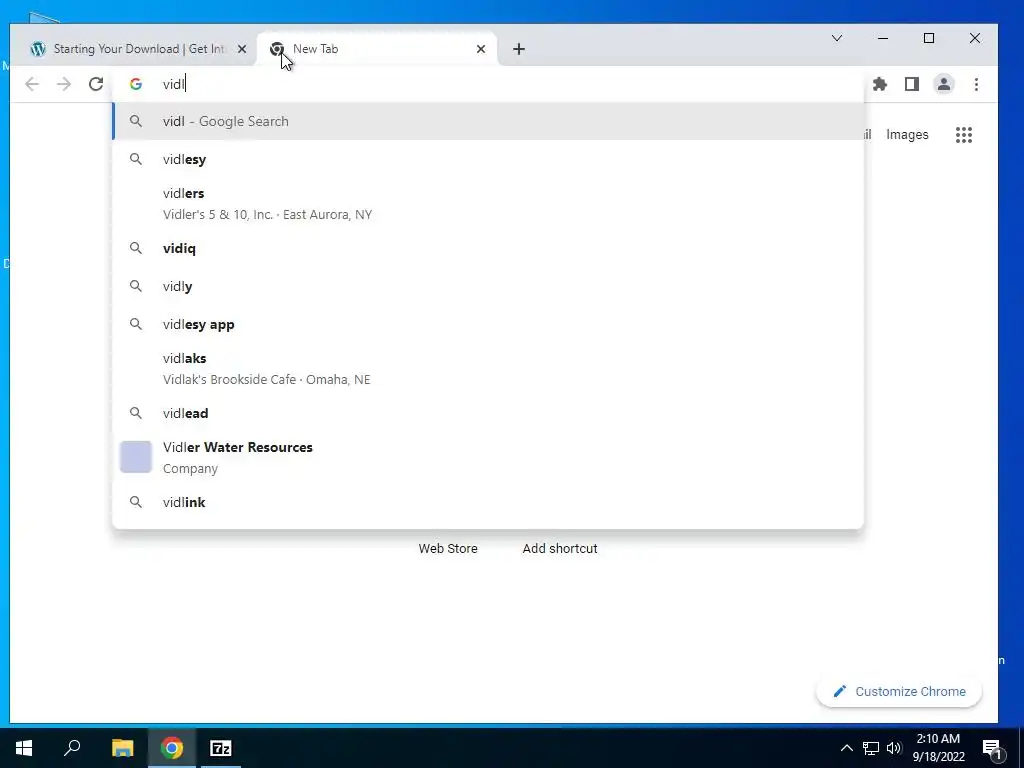1024x768 pixels.
Task: Choose 'vidl - Google Search' suggestion
Action: [488, 121]
